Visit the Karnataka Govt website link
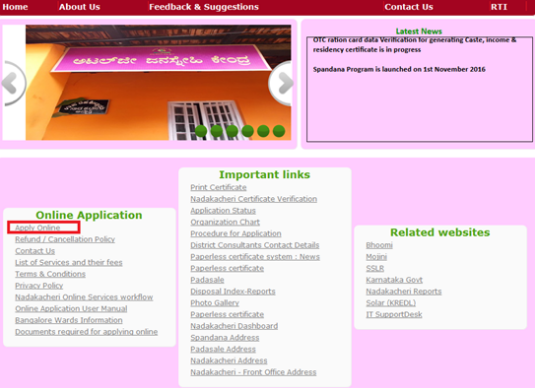The height and width of the screenshot is (388, 535). click(x=394, y=280)
